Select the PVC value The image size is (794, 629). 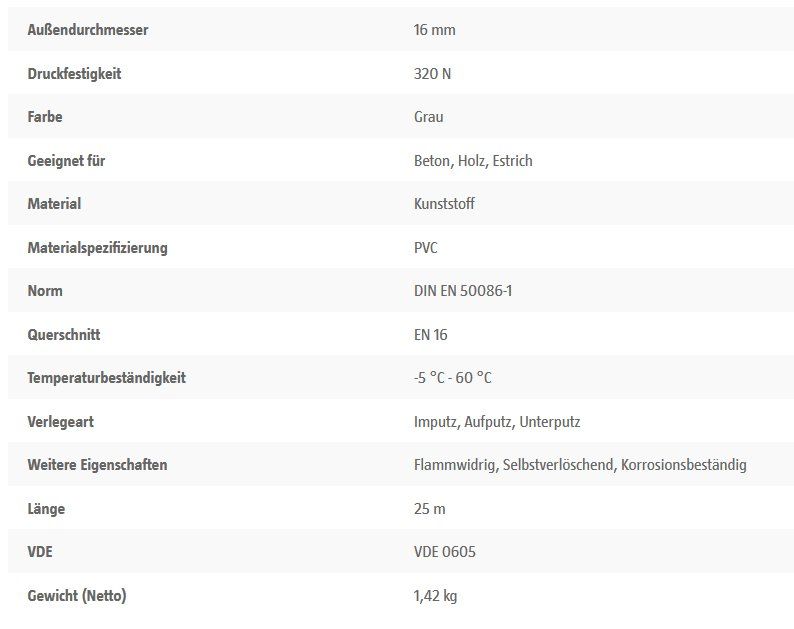[x=425, y=248]
